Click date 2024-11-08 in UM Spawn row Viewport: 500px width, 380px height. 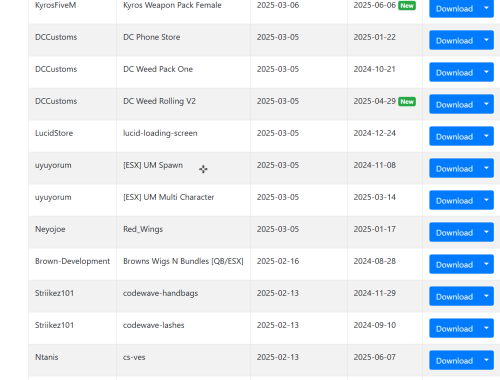[375, 165]
